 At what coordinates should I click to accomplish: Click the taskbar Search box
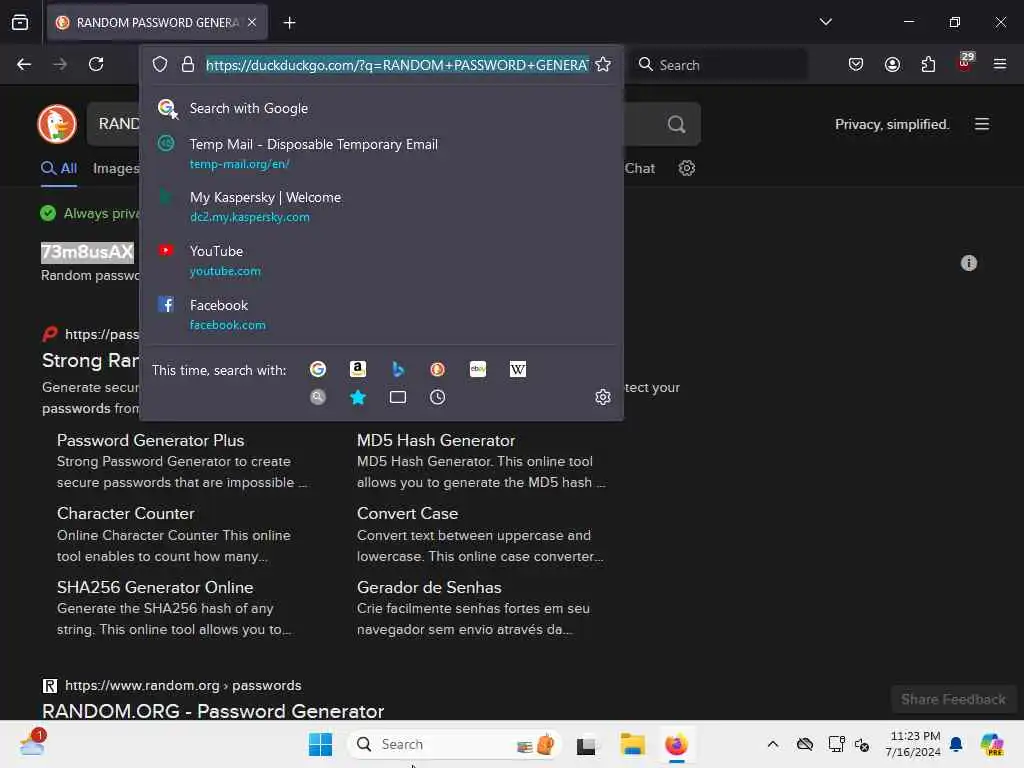click(455, 744)
